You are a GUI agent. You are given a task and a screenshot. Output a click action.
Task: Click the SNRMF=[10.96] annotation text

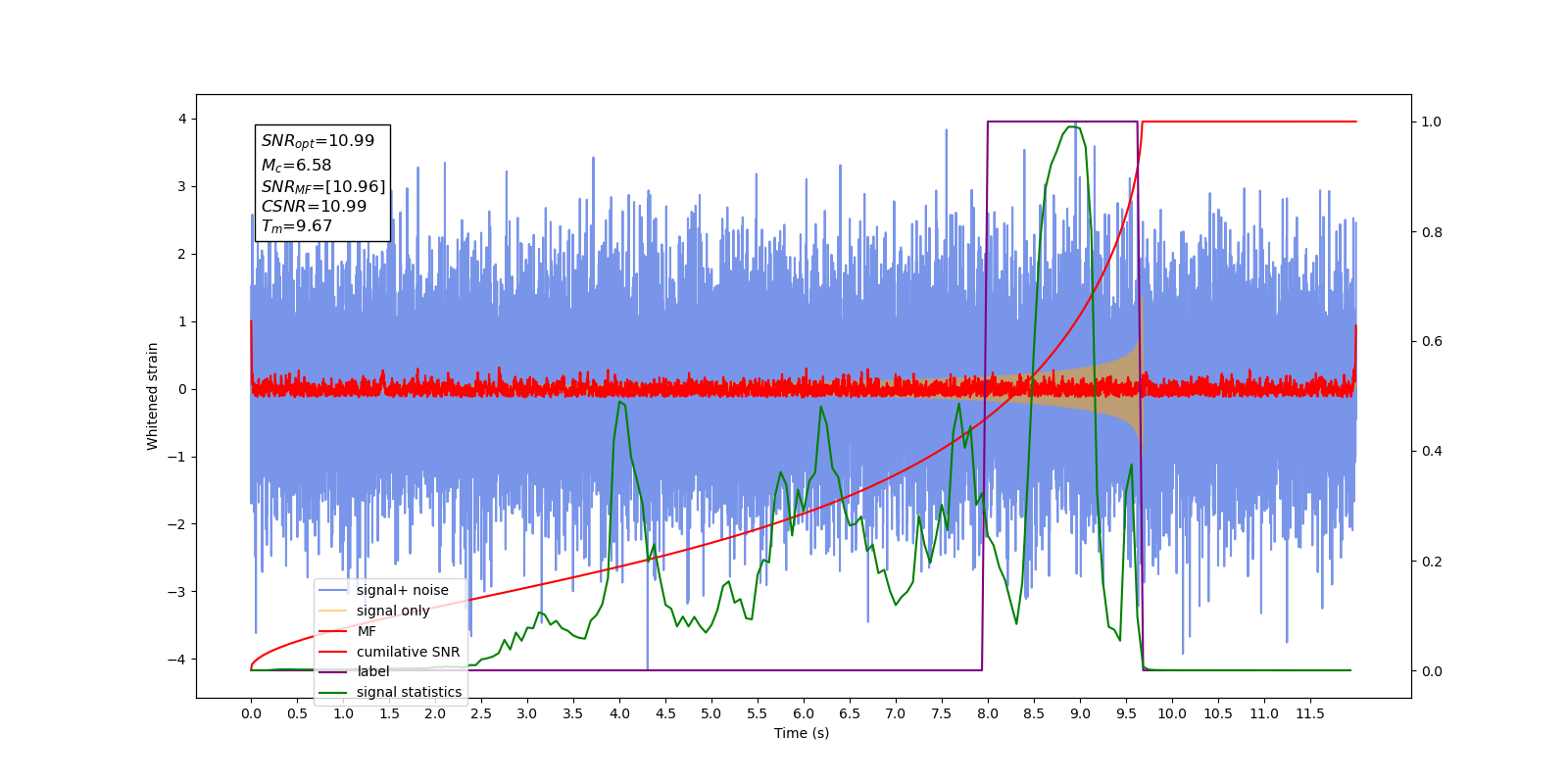tap(322, 186)
